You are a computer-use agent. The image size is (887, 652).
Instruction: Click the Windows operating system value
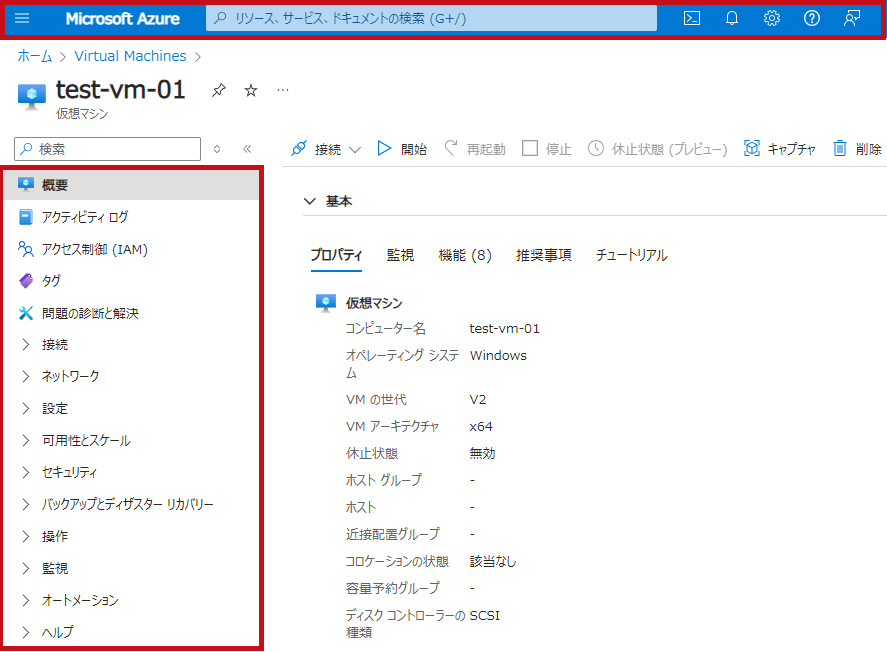point(498,355)
